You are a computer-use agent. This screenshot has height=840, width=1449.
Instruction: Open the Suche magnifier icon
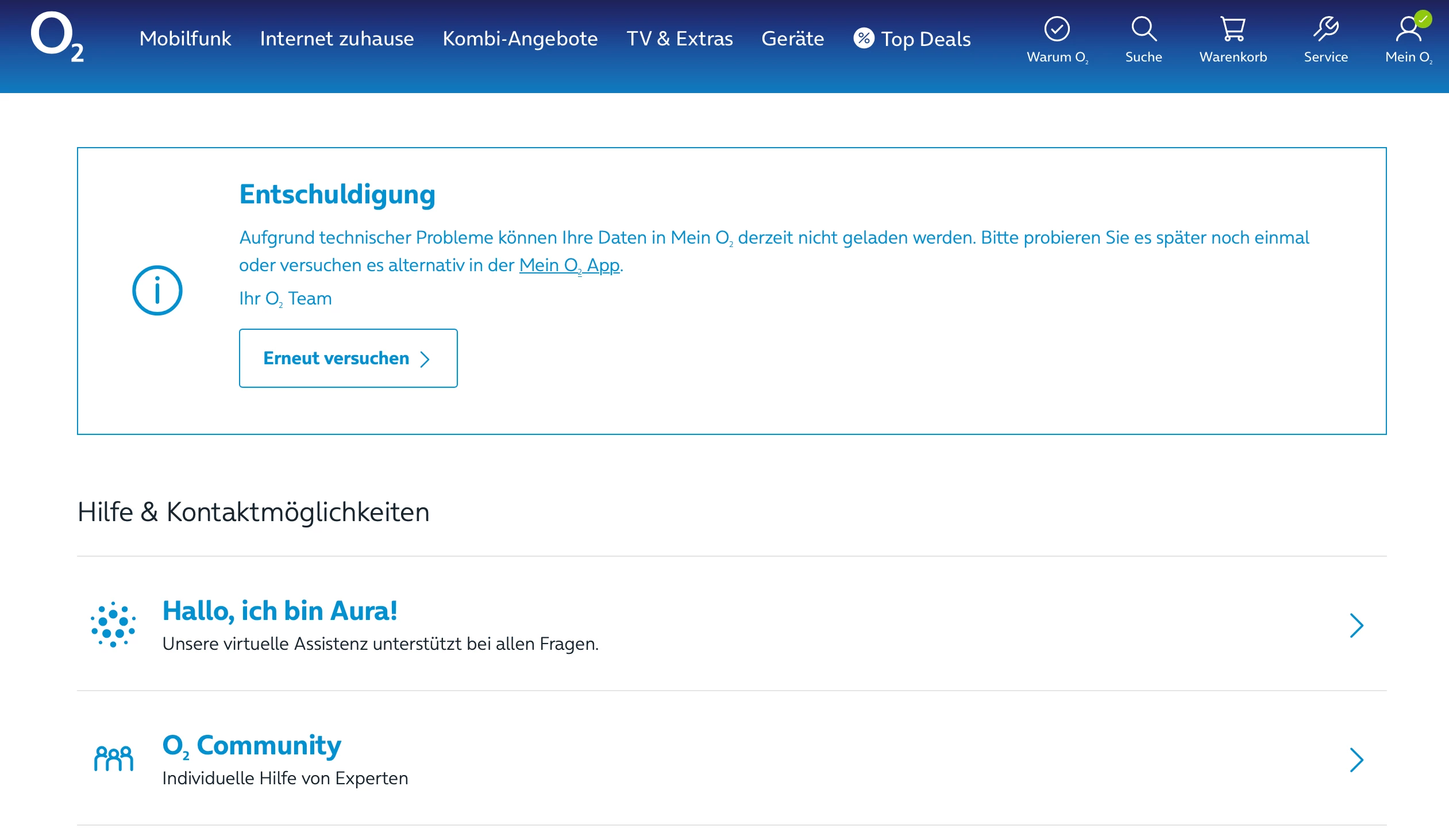[1143, 29]
